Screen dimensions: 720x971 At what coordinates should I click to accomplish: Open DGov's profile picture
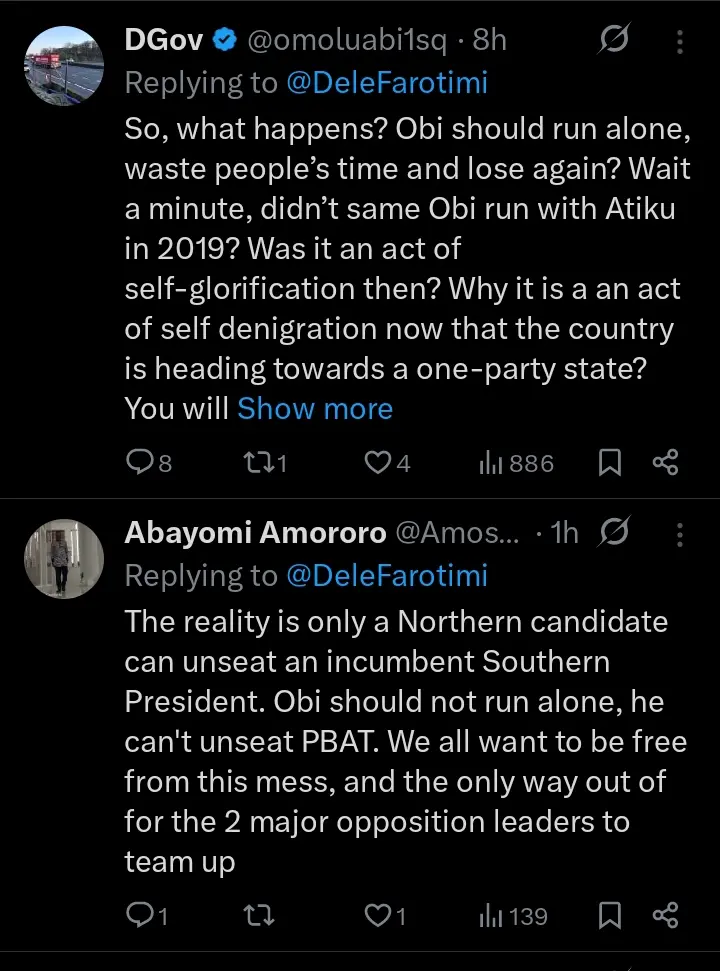tap(63, 65)
